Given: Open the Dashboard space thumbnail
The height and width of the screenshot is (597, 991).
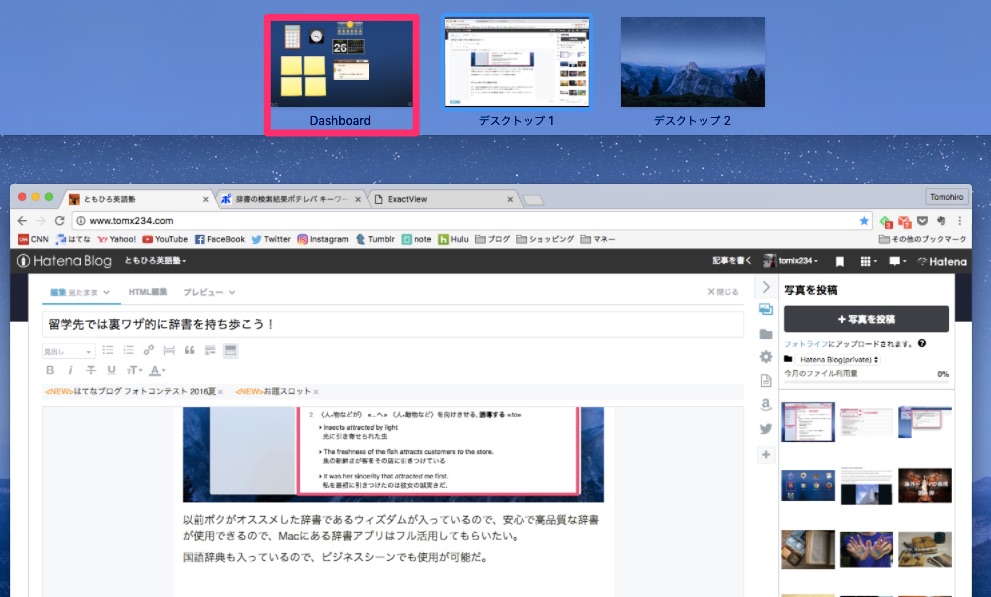Looking at the screenshot, I should (341, 63).
